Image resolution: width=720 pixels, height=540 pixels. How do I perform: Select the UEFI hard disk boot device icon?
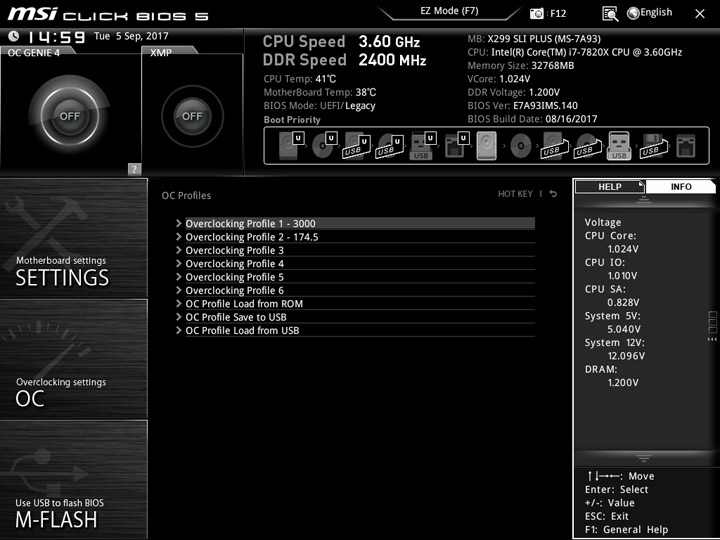291,146
